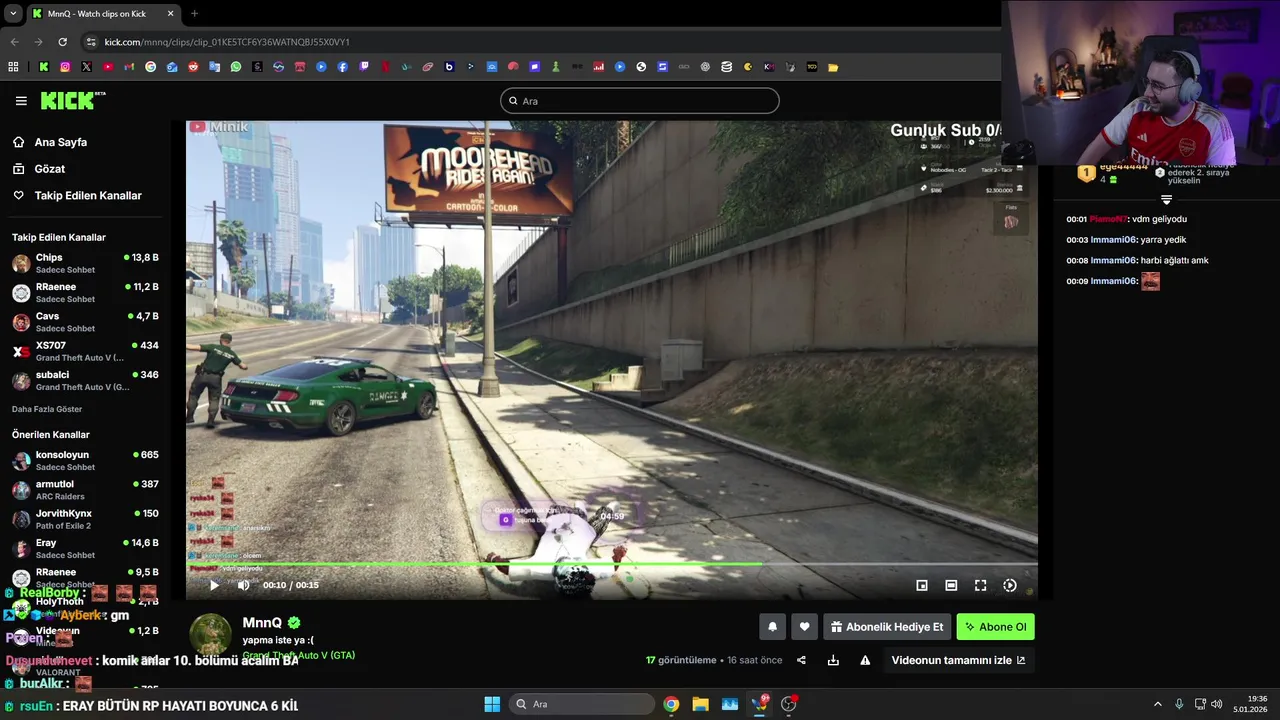
Task: Click the Abonelik Hediye Et button
Action: pyautogui.click(x=887, y=627)
